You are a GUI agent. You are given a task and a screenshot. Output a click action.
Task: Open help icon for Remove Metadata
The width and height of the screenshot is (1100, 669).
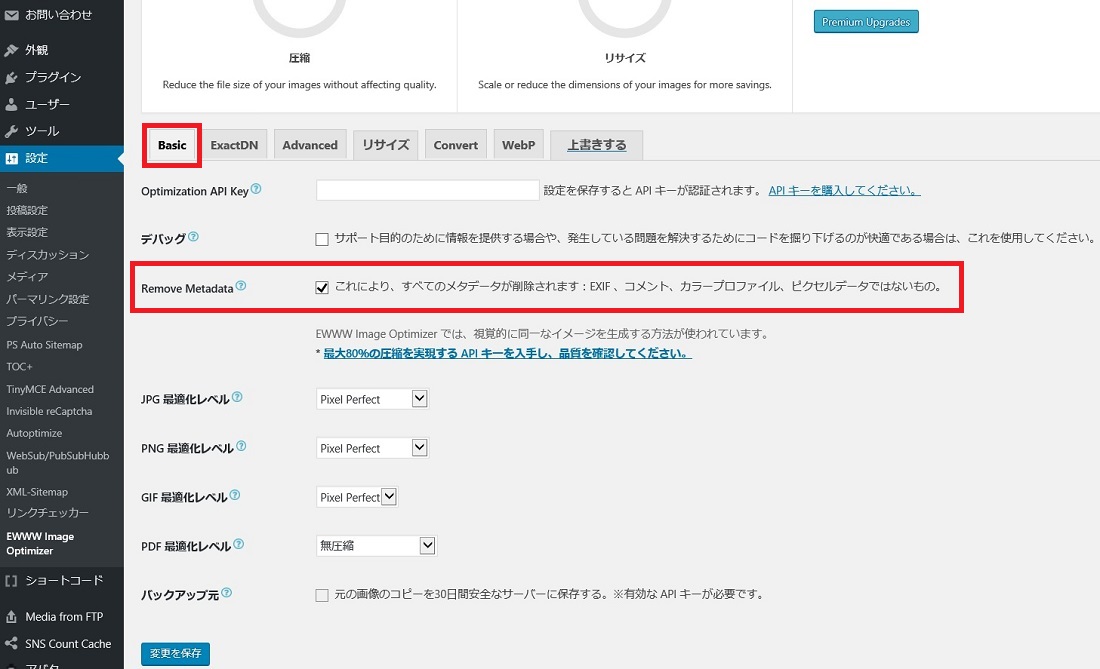coord(241,287)
